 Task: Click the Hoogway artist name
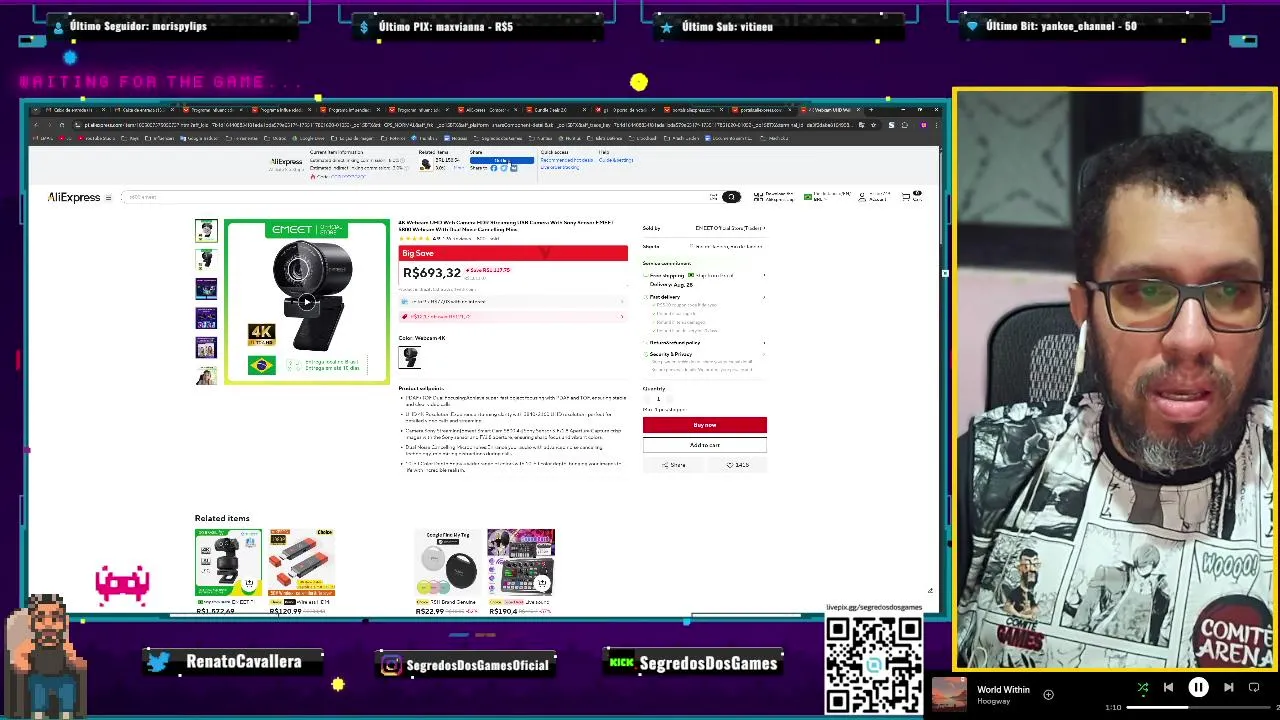coord(994,701)
